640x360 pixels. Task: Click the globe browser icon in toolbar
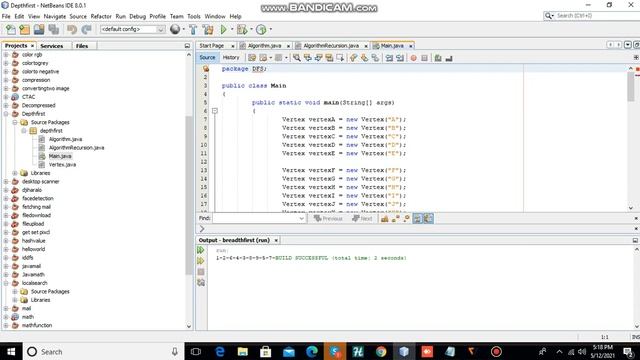point(175,29)
